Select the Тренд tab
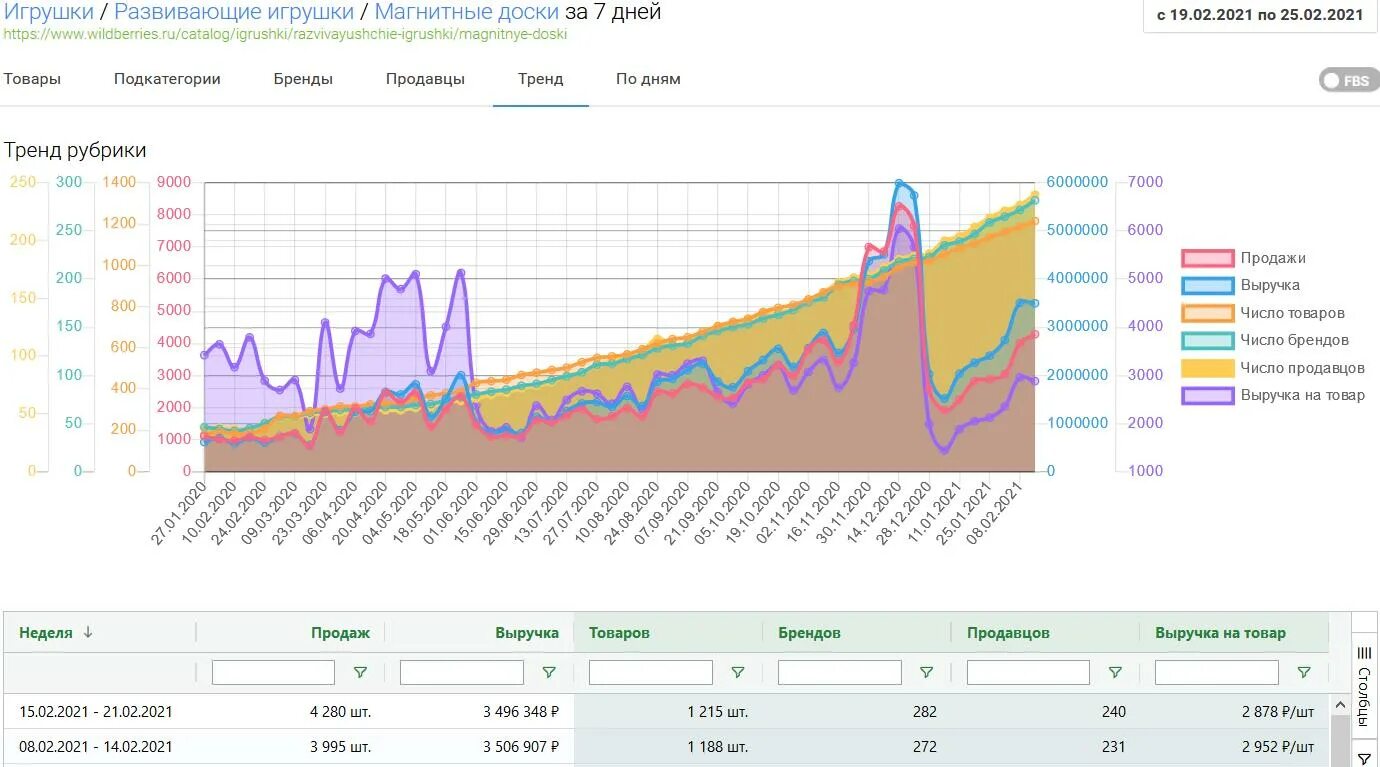Viewport: 1380px width, 767px height. [540, 79]
